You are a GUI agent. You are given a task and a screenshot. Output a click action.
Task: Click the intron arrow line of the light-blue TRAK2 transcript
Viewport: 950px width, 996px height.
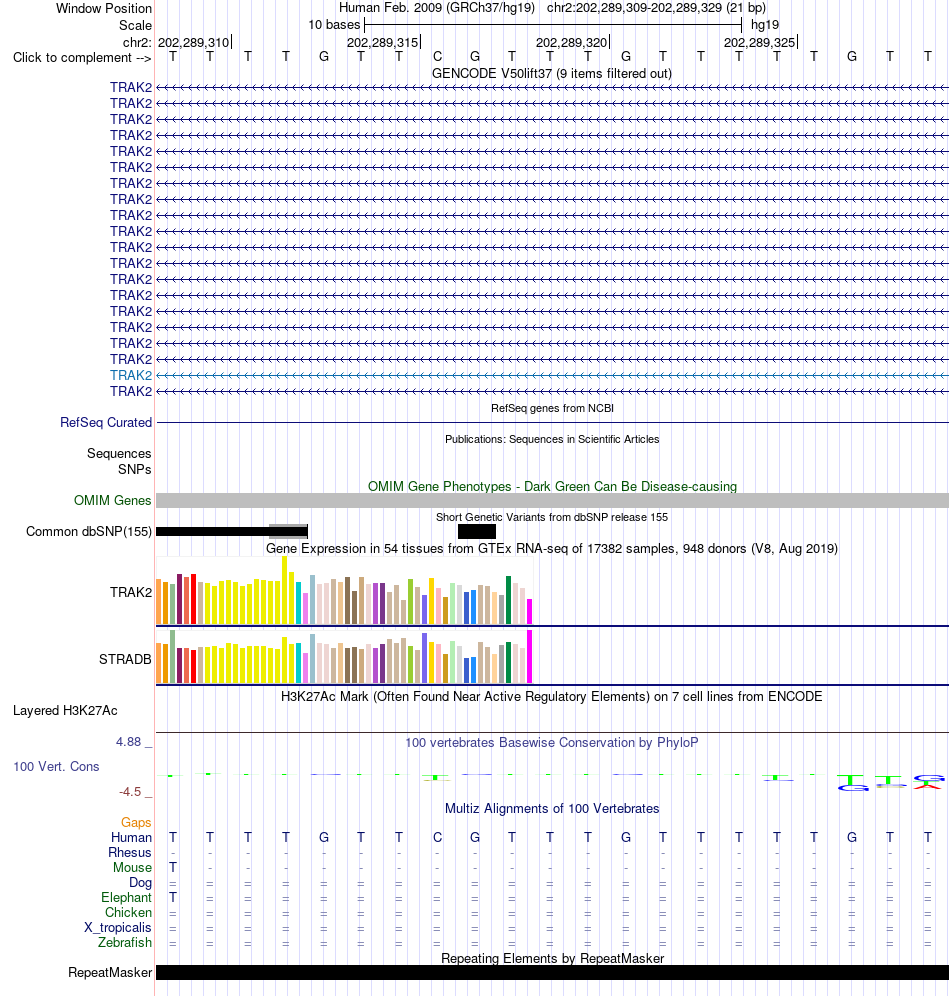point(552,375)
